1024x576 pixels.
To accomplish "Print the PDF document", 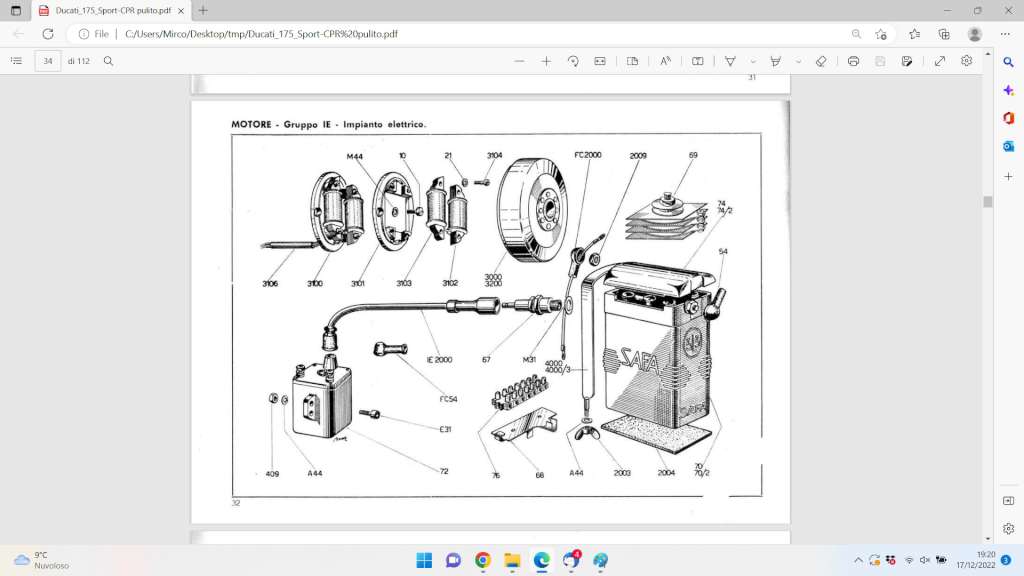I will pos(853,61).
